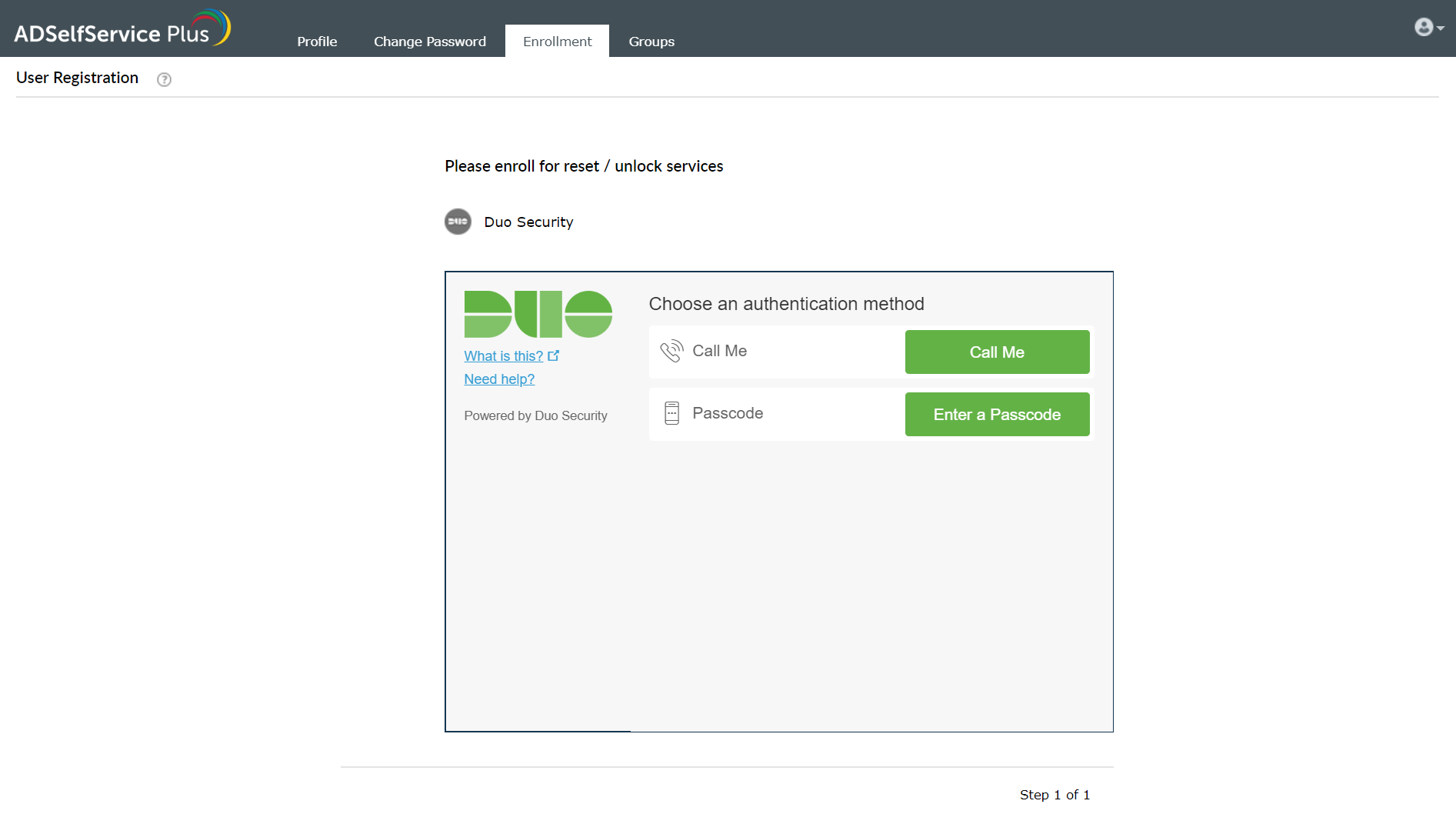
Task: Click the mobile device icon beside Passcode
Action: click(x=671, y=413)
